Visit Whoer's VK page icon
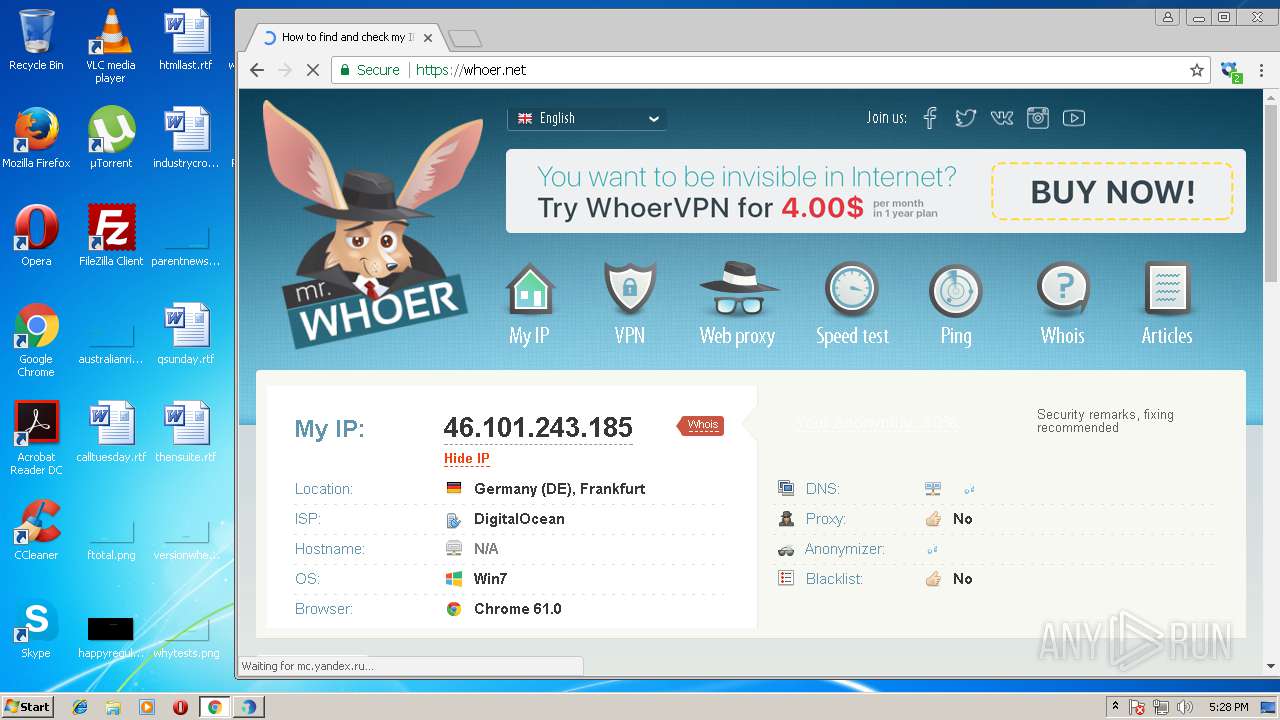 click(x=1002, y=118)
